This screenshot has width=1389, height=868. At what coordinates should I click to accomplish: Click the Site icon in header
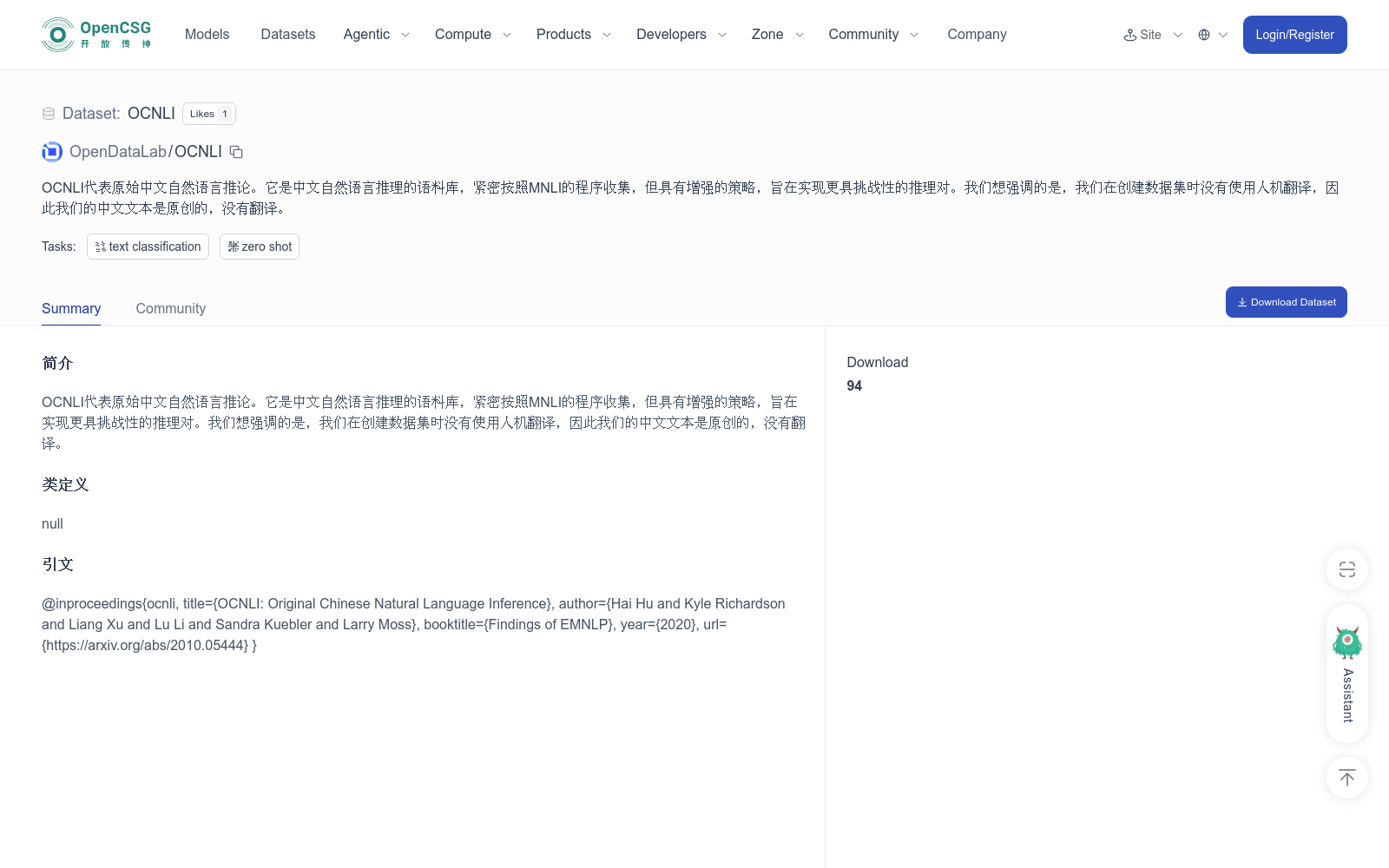click(1130, 35)
